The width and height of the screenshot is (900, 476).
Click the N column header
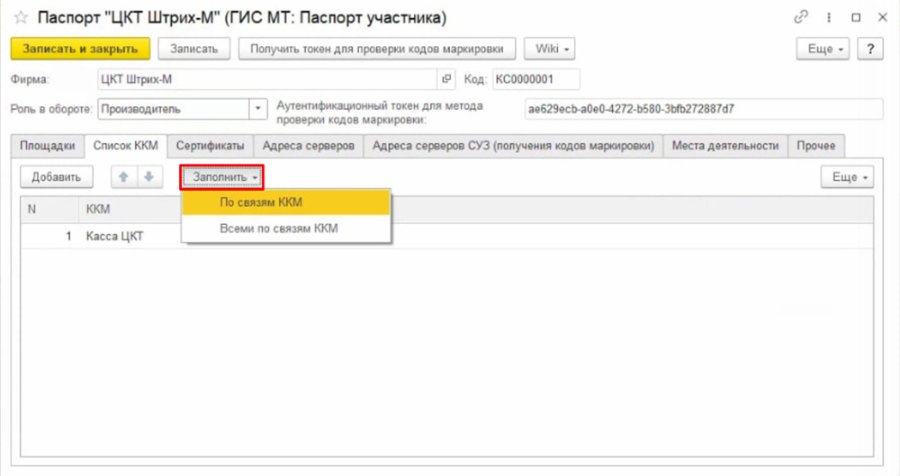pos(49,209)
